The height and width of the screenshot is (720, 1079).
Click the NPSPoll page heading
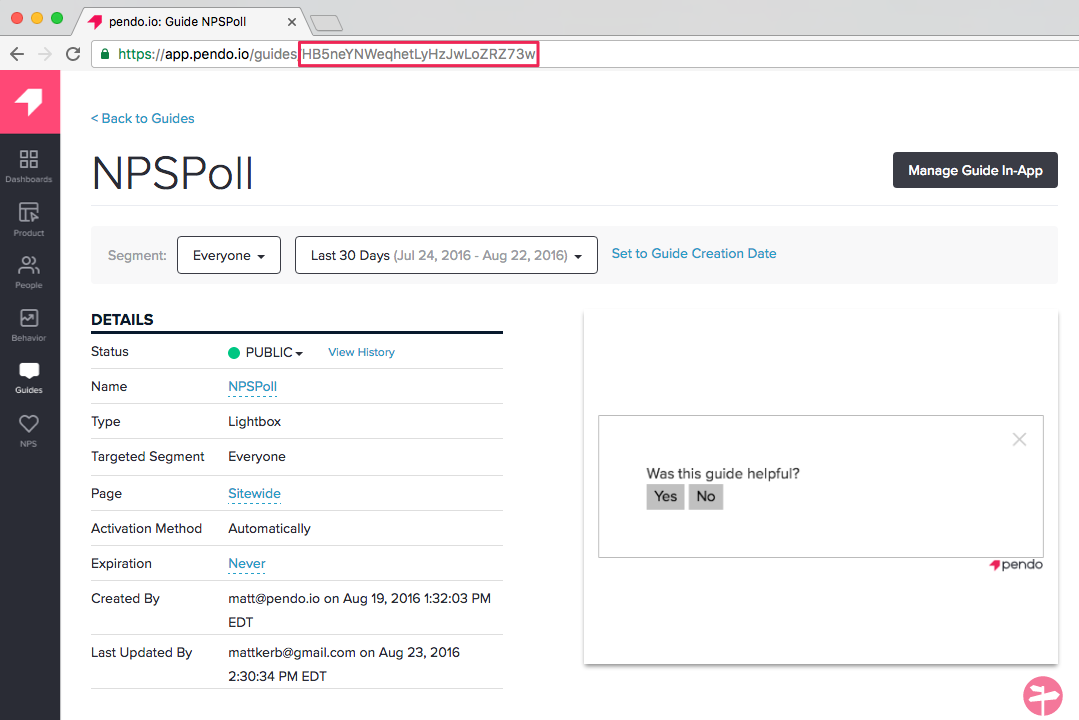(x=173, y=173)
